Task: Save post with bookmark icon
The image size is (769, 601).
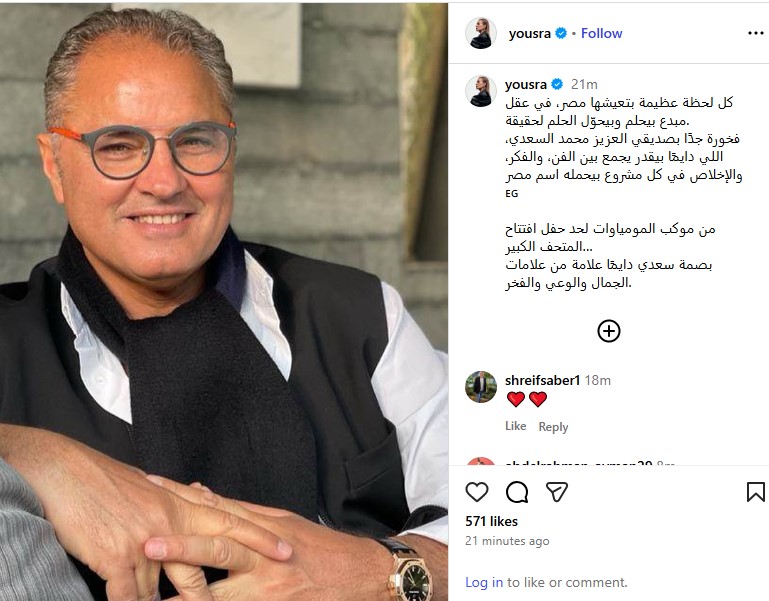Action: [x=755, y=492]
